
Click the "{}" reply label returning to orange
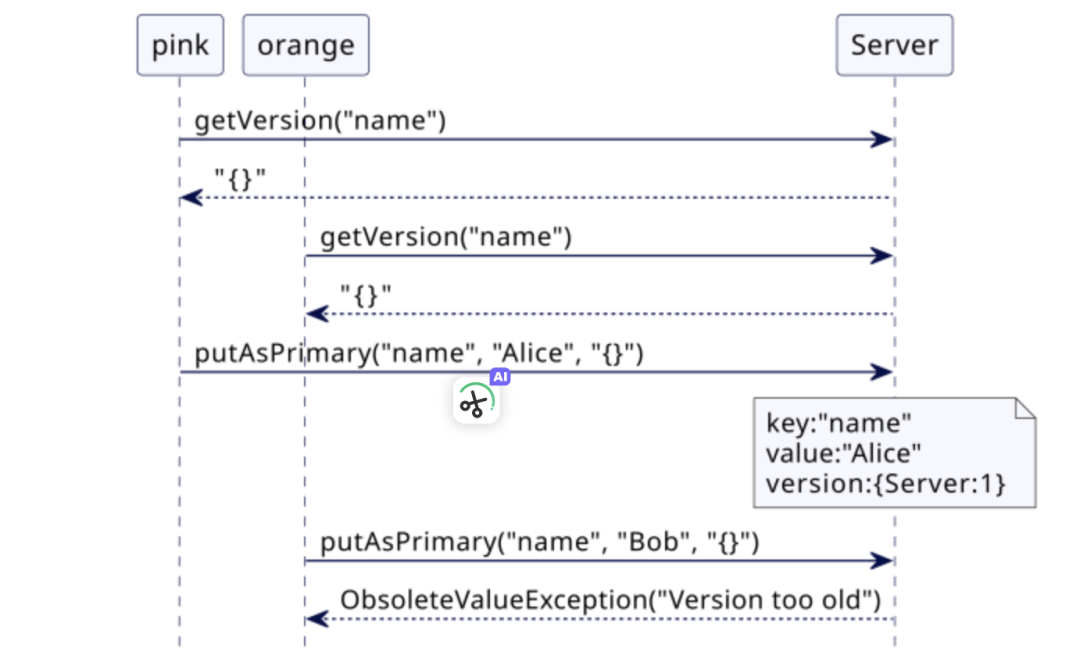(x=366, y=296)
